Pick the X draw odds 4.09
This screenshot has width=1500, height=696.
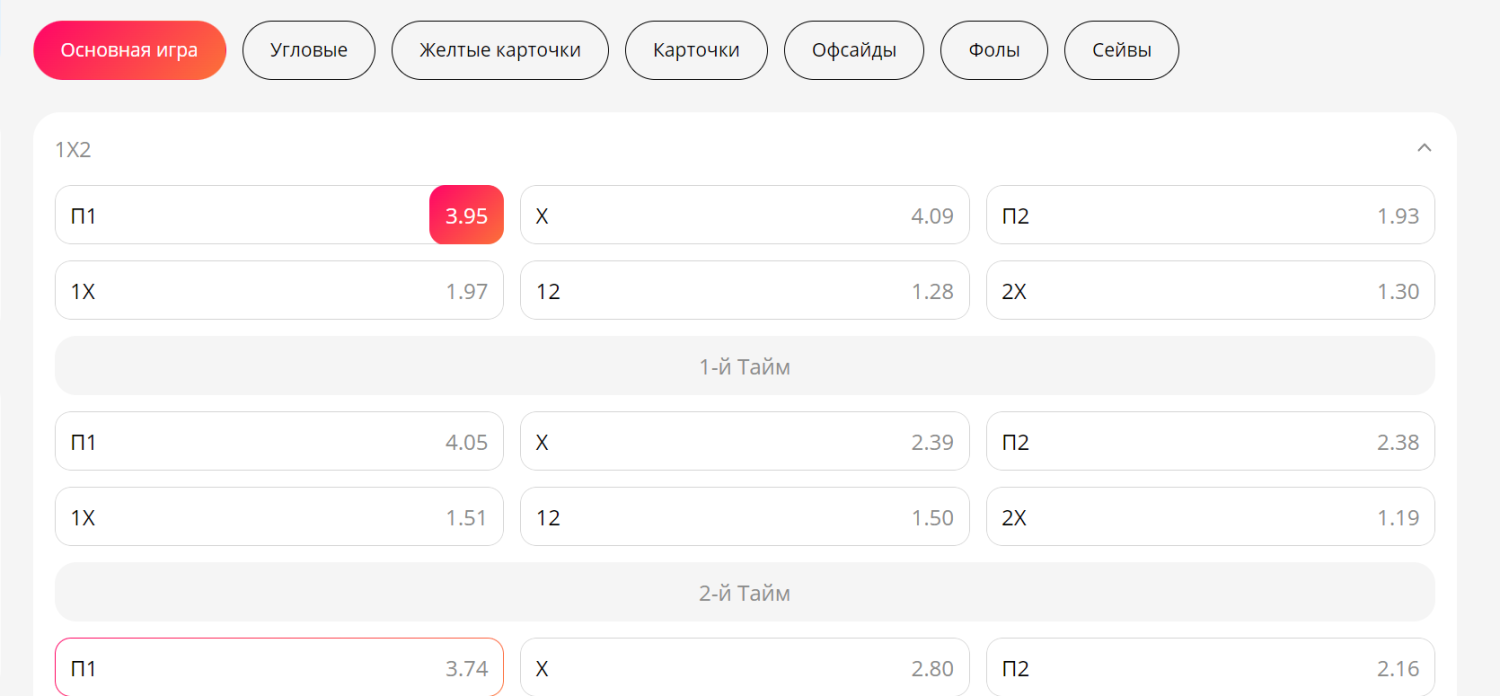(x=744, y=215)
